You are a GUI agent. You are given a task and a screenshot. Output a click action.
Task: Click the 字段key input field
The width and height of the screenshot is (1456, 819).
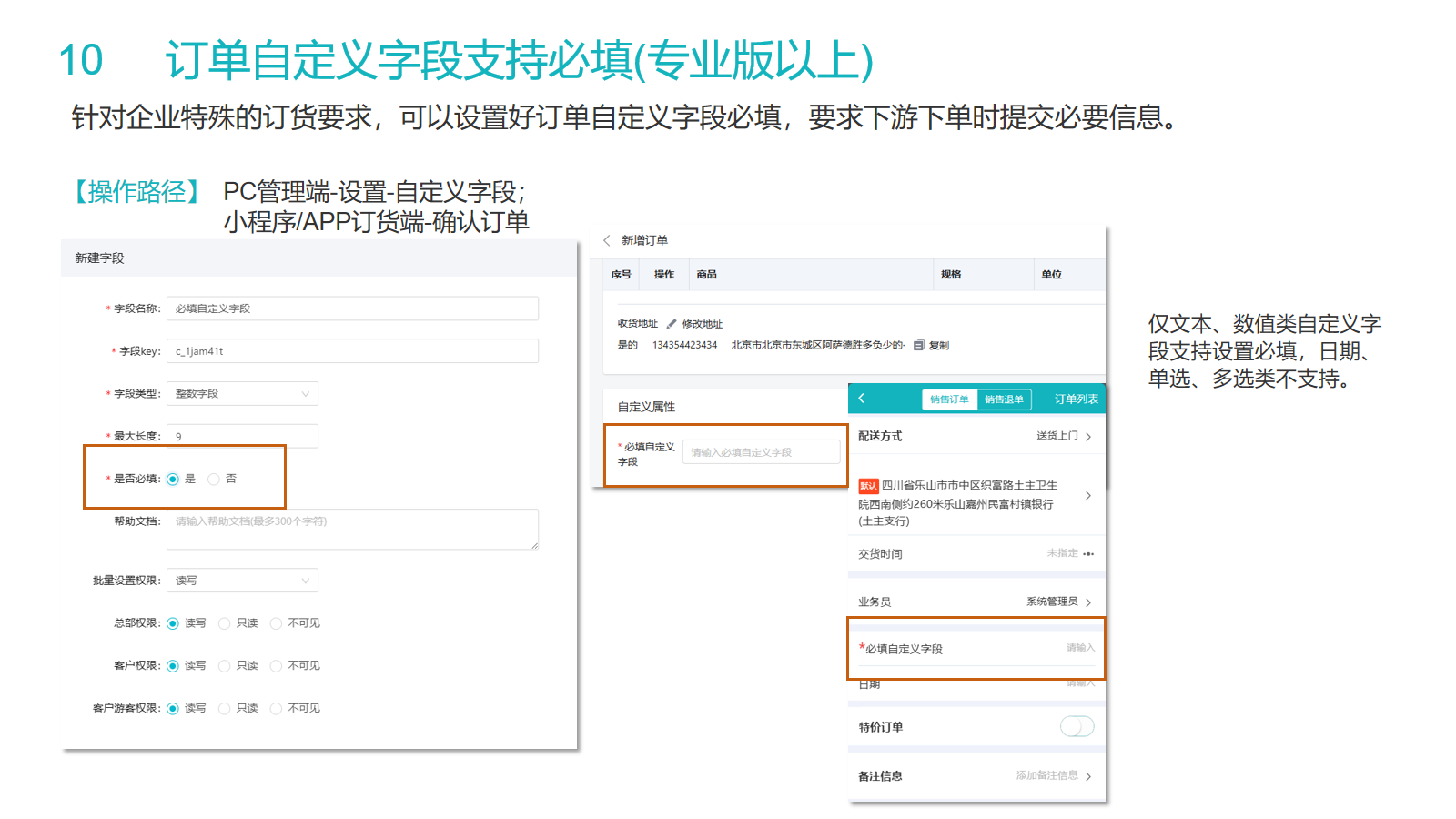click(x=352, y=351)
